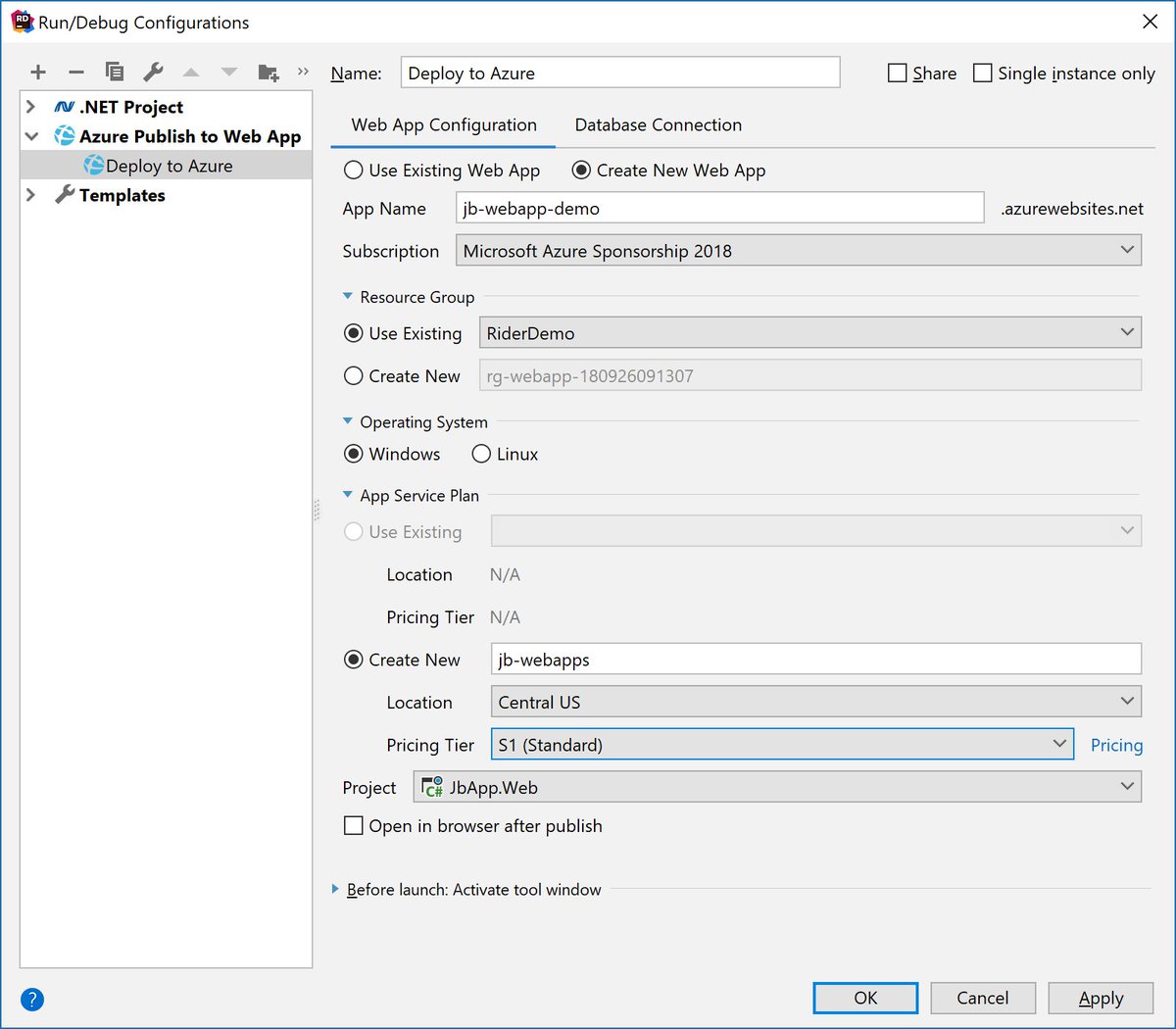Image resolution: width=1176 pixels, height=1029 pixels.
Task: Click the Rider logo in title bar
Action: coord(22,22)
